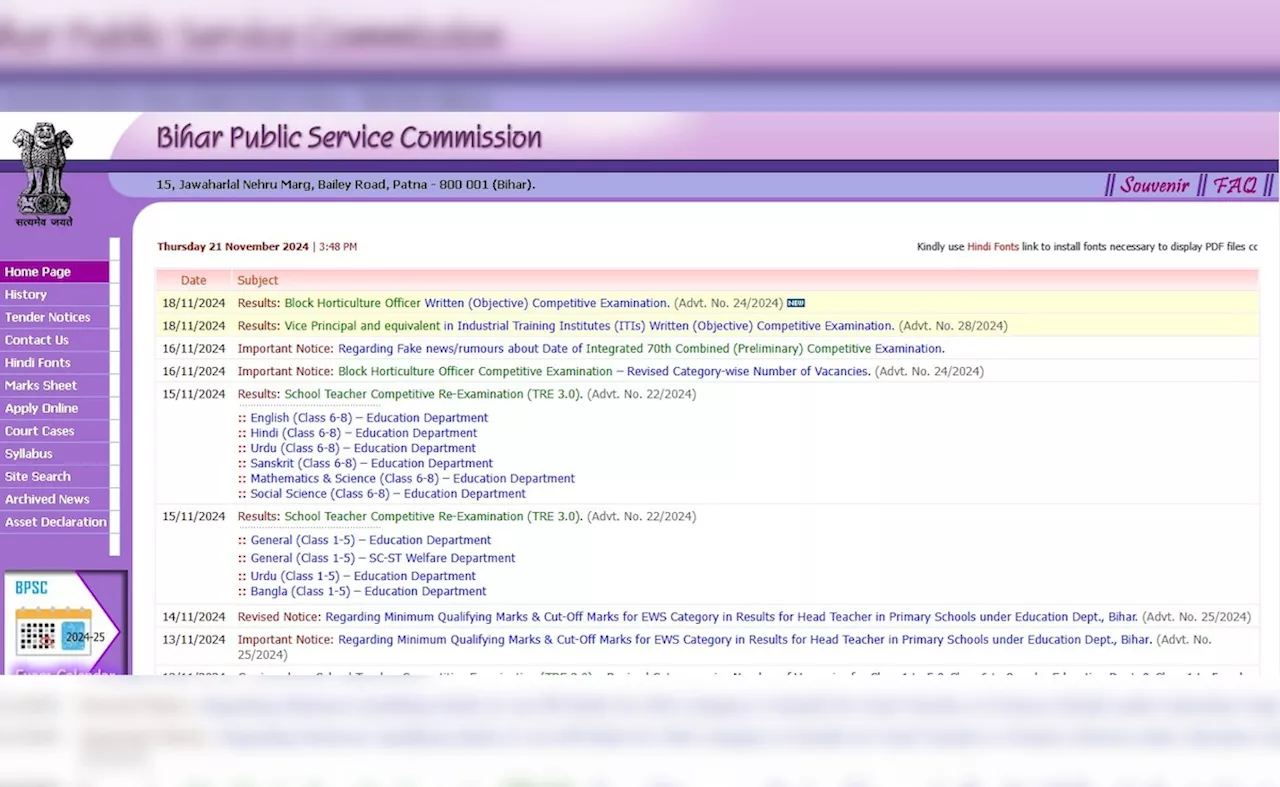Click the Date column header
The image size is (1280, 787).
(x=193, y=281)
